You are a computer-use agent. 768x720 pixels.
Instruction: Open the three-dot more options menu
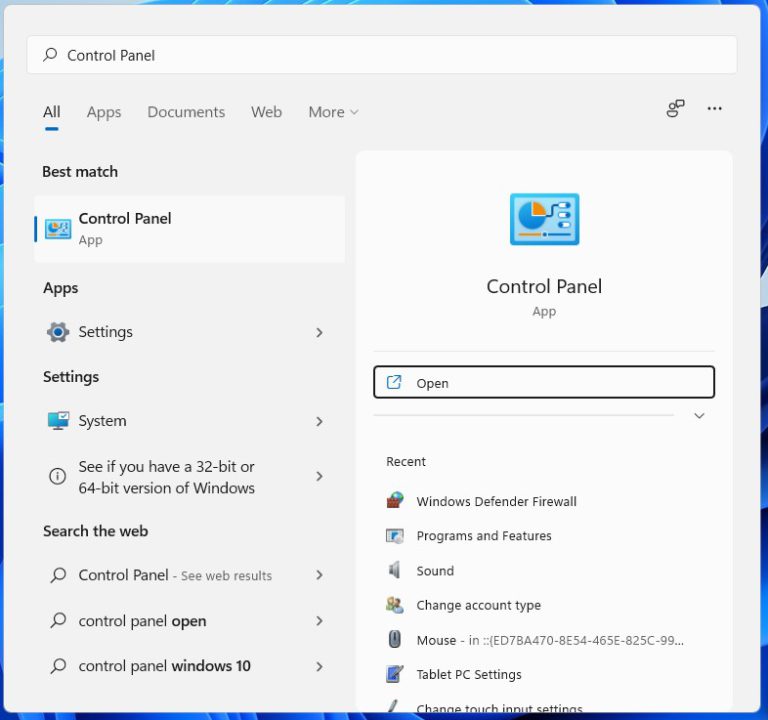click(714, 109)
